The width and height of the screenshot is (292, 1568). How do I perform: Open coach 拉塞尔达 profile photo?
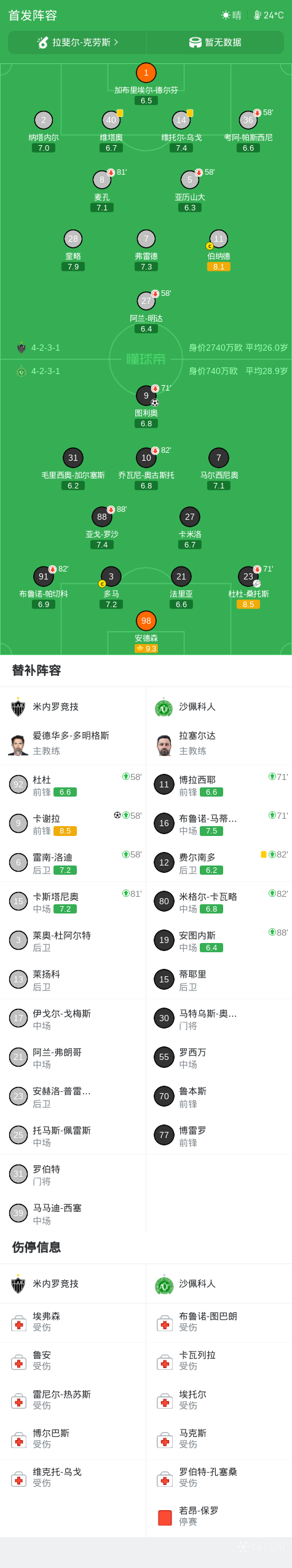click(x=164, y=744)
